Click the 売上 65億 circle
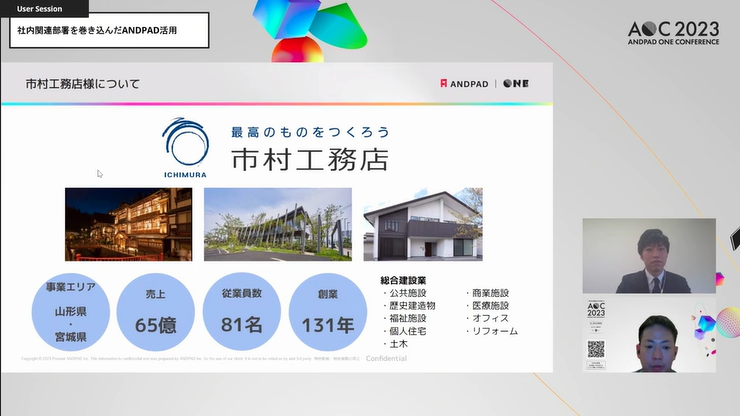 [156, 312]
